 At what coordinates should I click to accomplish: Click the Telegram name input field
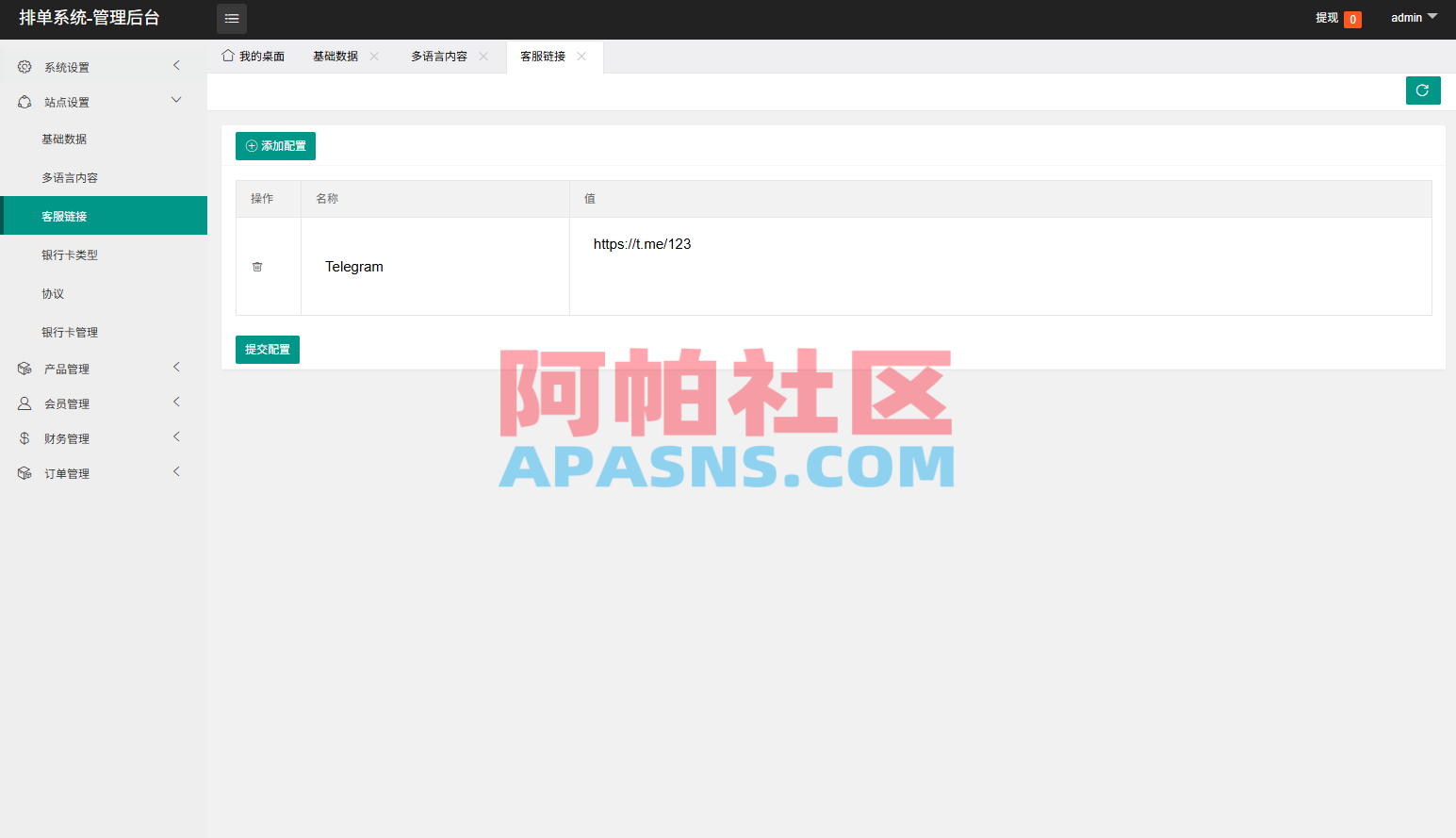click(x=435, y=267)
